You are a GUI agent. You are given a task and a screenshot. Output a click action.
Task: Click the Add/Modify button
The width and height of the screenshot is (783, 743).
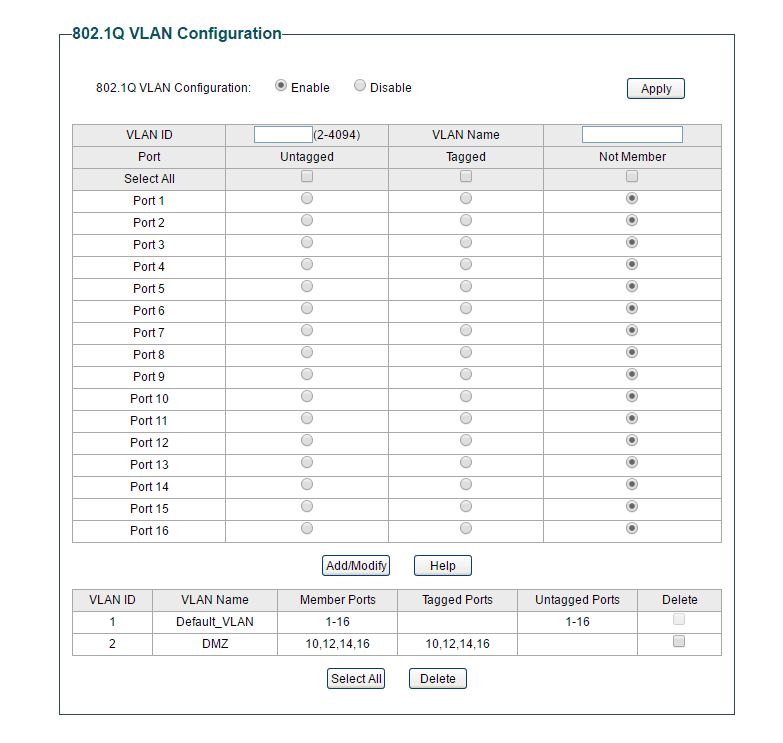(x=356, y=565)
